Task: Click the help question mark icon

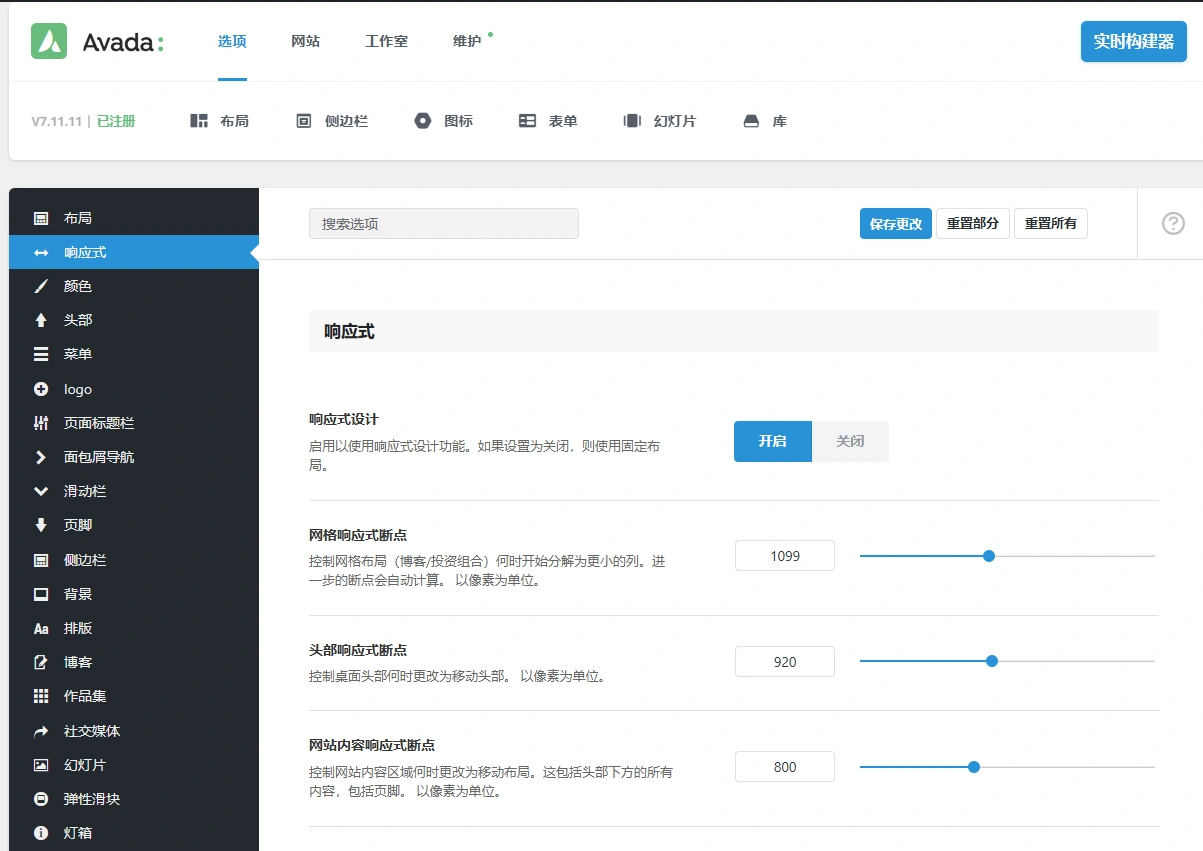Action: click(1172, 223)
